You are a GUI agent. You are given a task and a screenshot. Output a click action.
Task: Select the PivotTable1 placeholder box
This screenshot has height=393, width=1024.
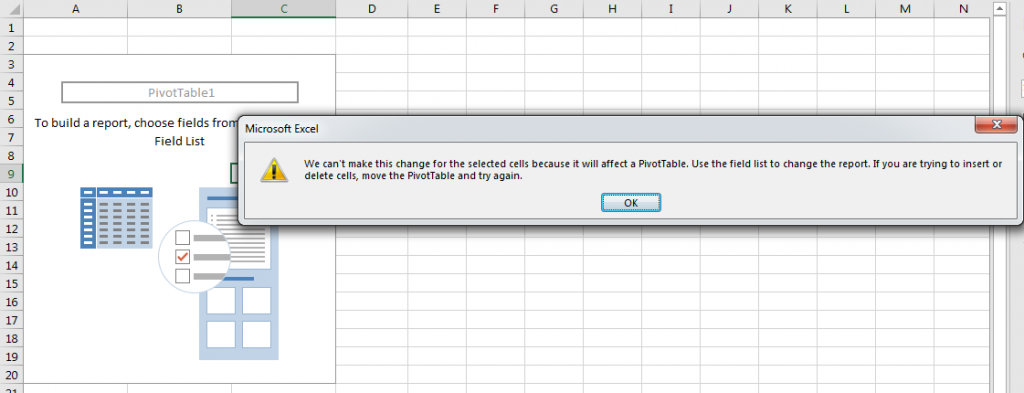[x=180, y=93]
